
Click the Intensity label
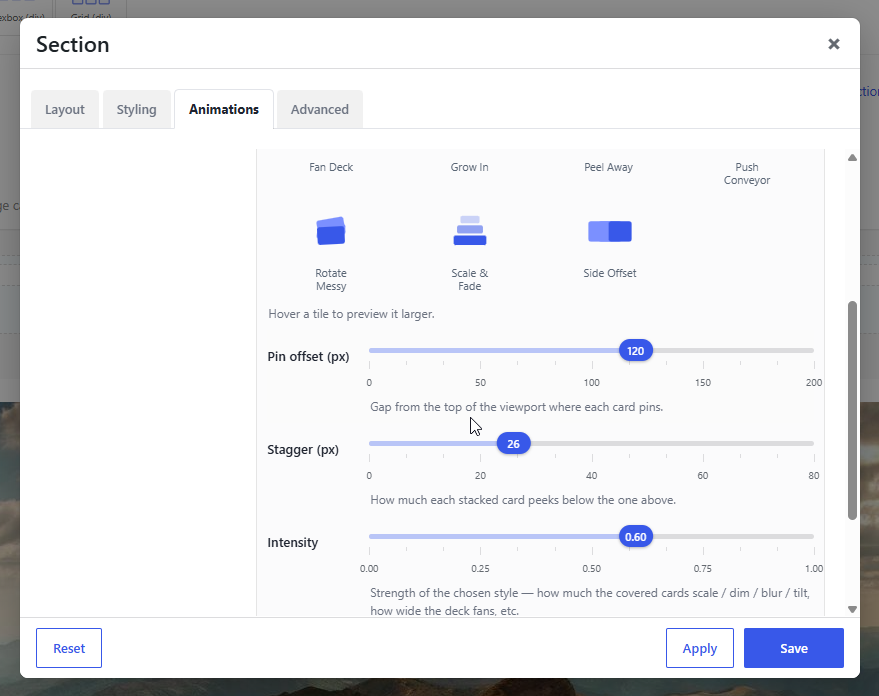[x=293, y=542]
